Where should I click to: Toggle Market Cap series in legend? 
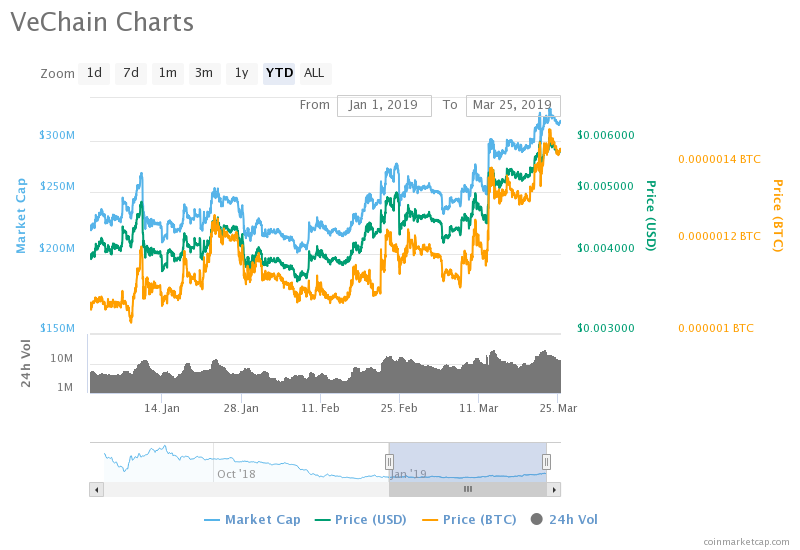252,519
